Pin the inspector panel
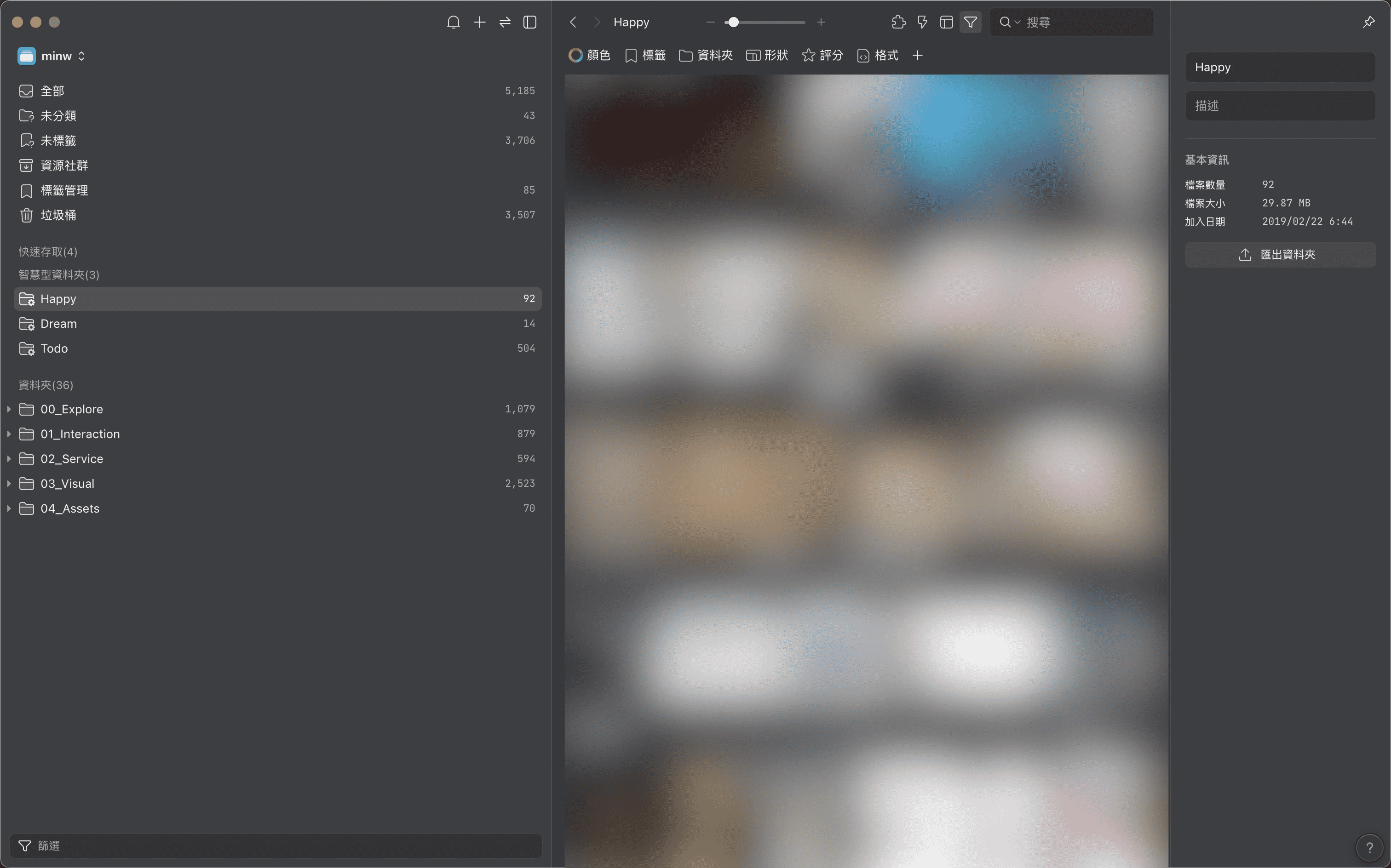Viewport: 1391px width, 868px height. pos(1368,22)
